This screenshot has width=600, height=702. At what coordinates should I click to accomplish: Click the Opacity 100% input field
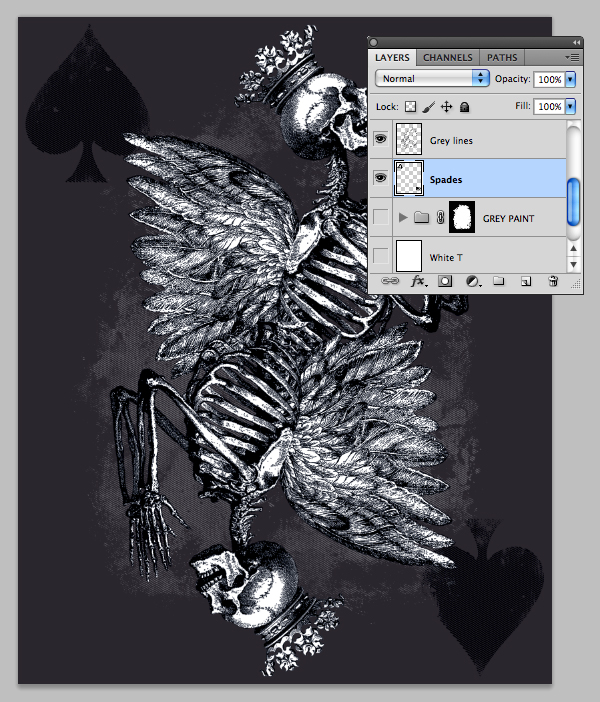[549, 79]
